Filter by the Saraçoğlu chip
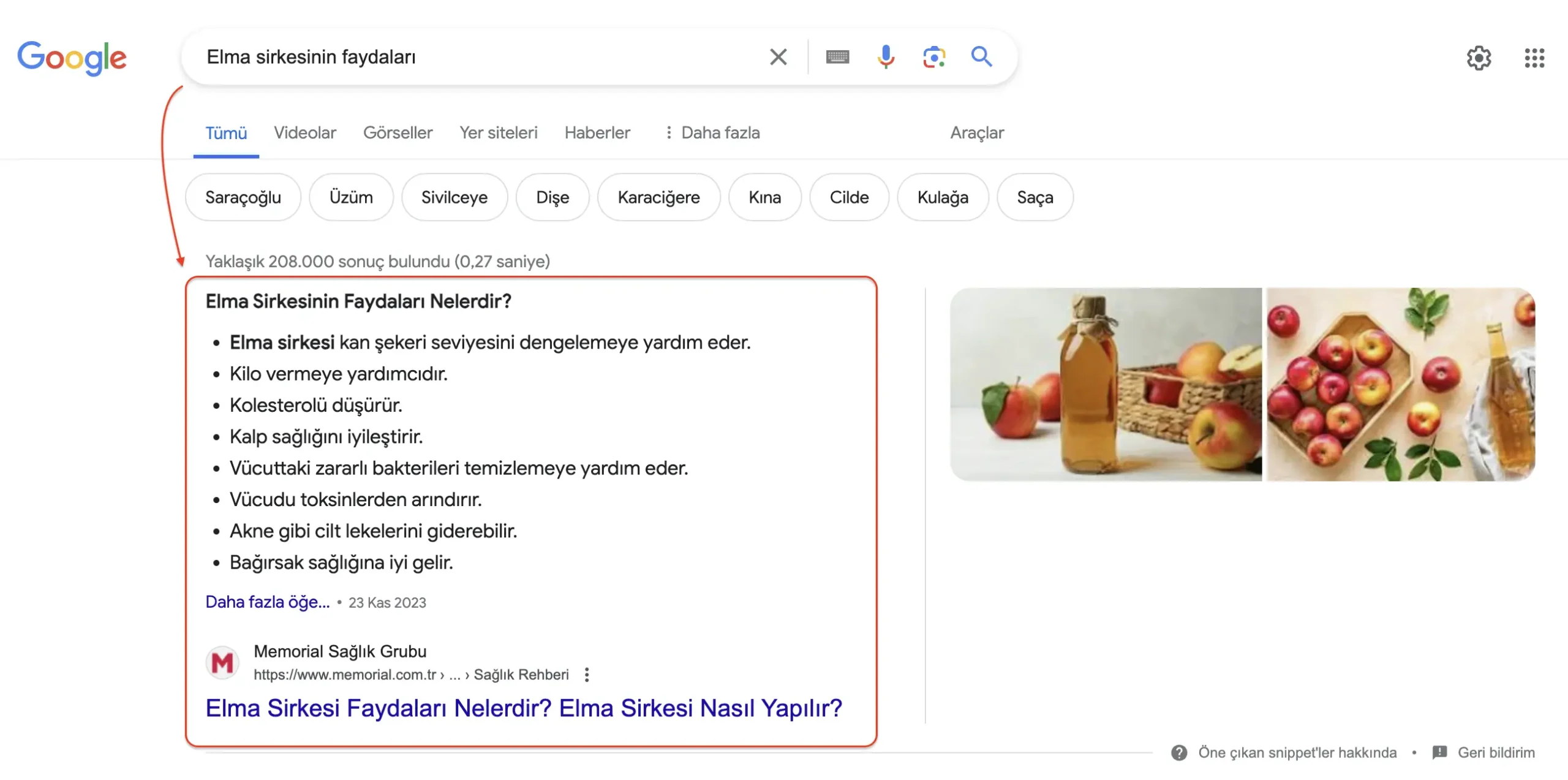Viewport: 1568px width, 780px height. click(243, 197)
